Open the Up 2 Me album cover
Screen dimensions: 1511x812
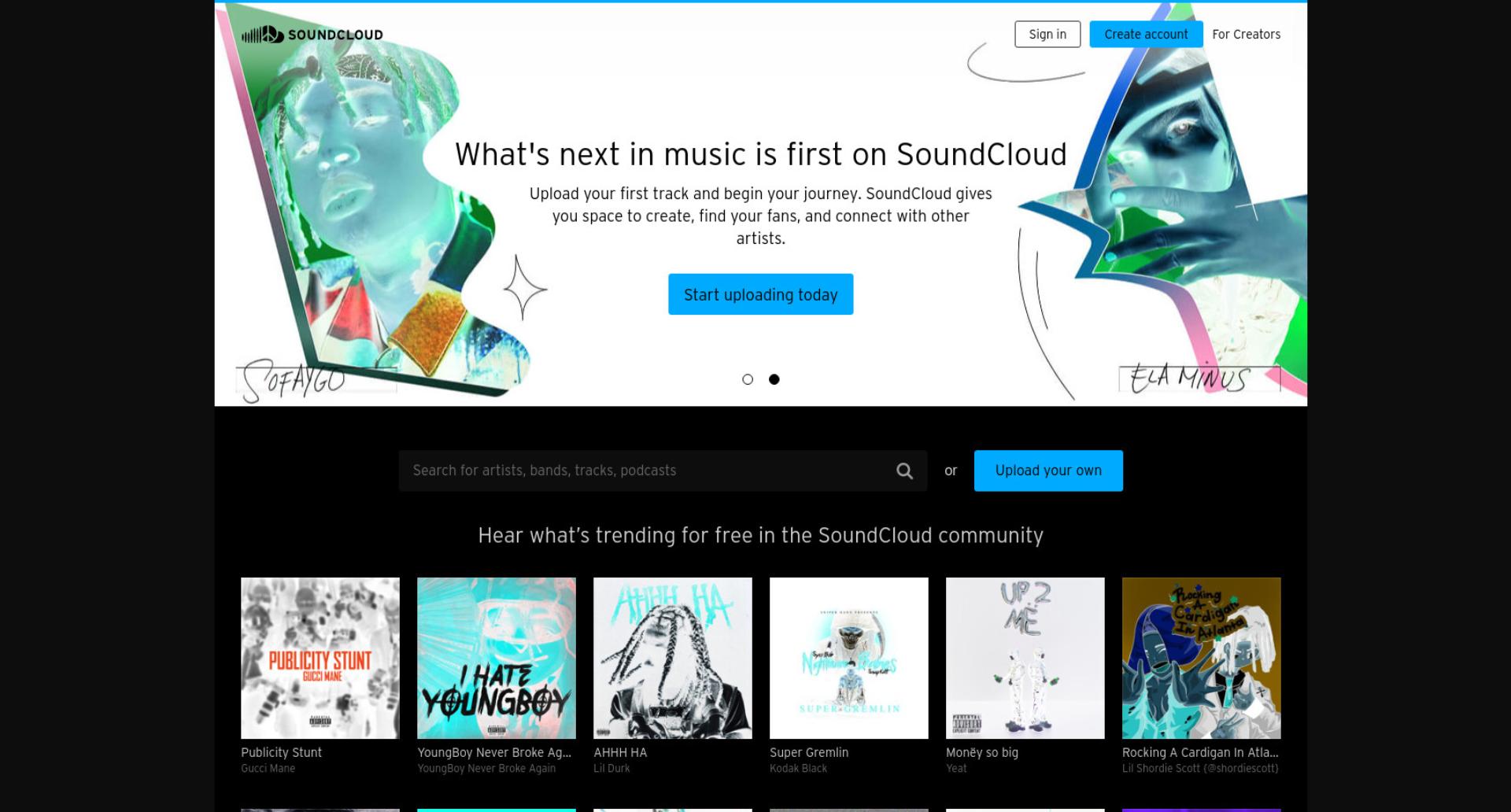pyautogui.click(x=1025, y=658)
